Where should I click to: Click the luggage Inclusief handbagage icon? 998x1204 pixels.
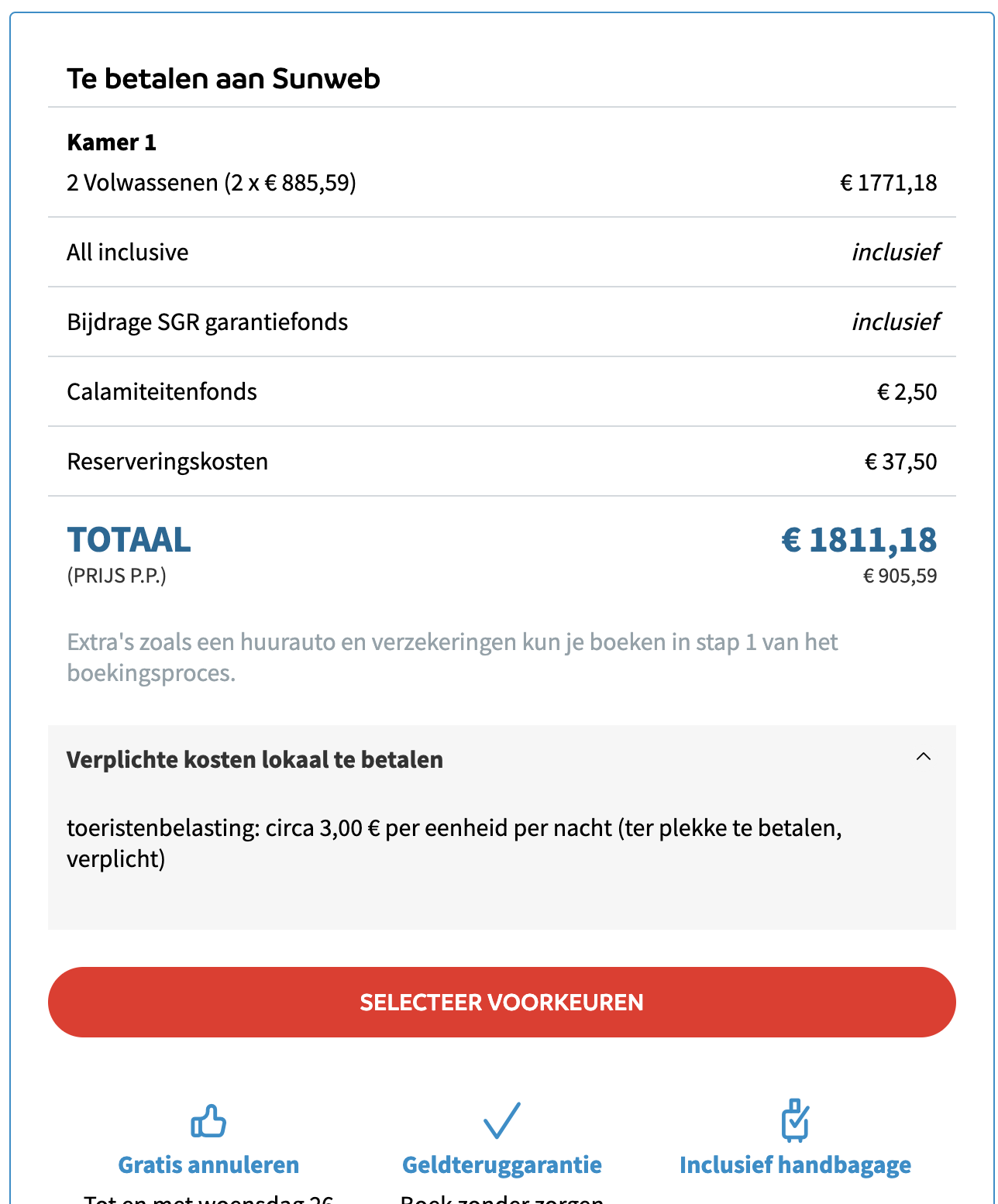tap(795, 1120)
